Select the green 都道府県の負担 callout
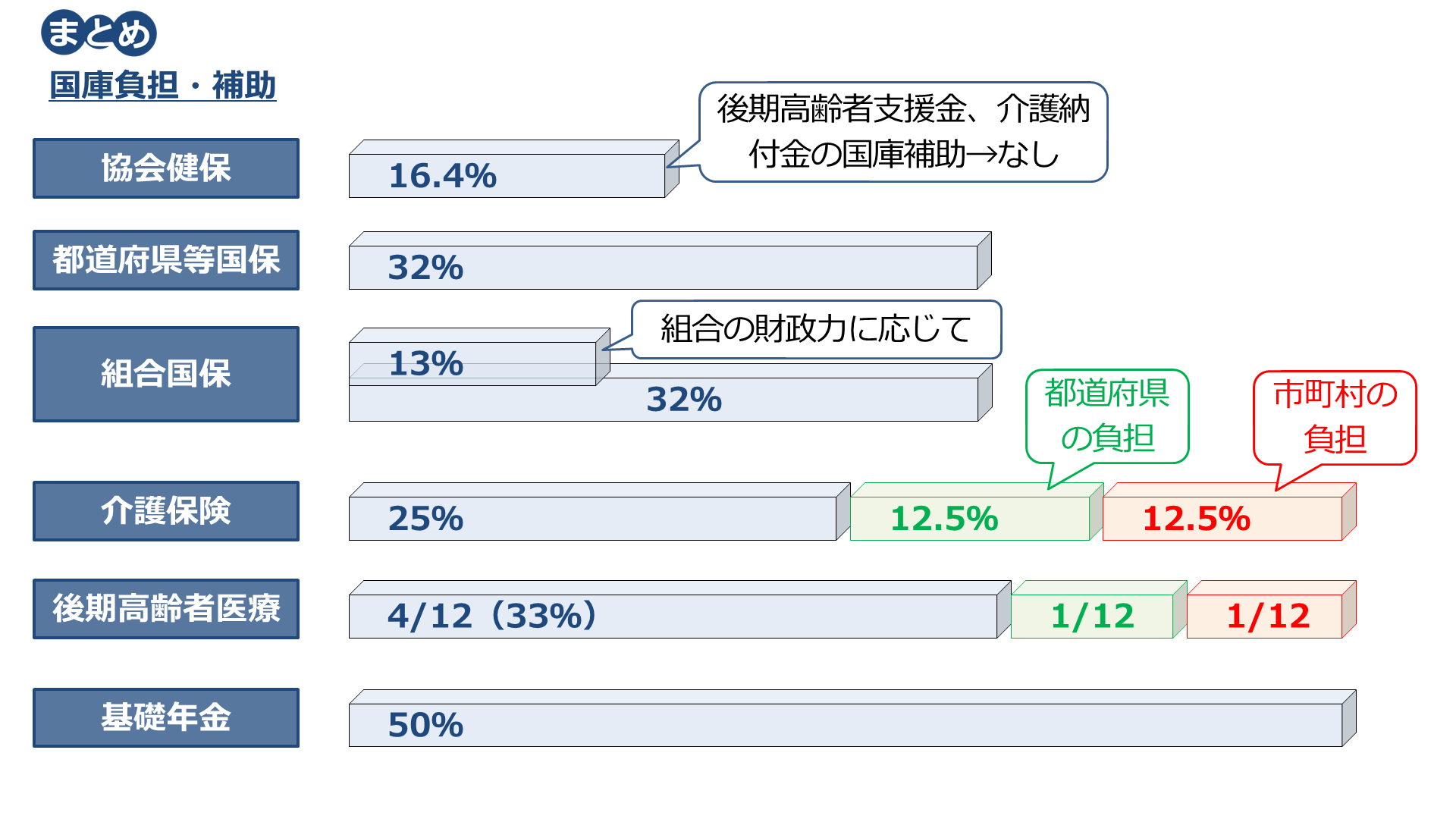 tap(1107, 416)
